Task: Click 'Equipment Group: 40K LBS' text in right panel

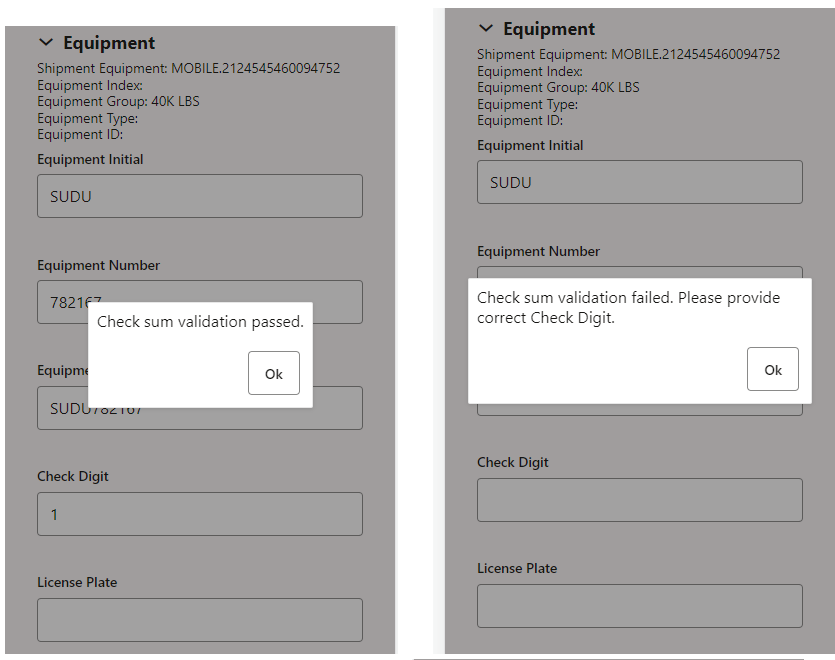Action: click(558, 87)
